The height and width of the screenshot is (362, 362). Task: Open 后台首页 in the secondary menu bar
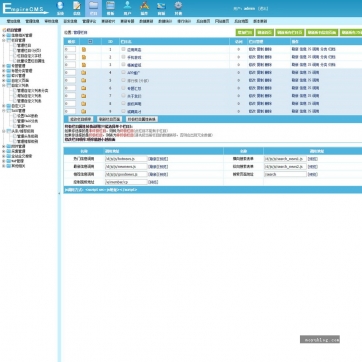(x=203, y=21)
